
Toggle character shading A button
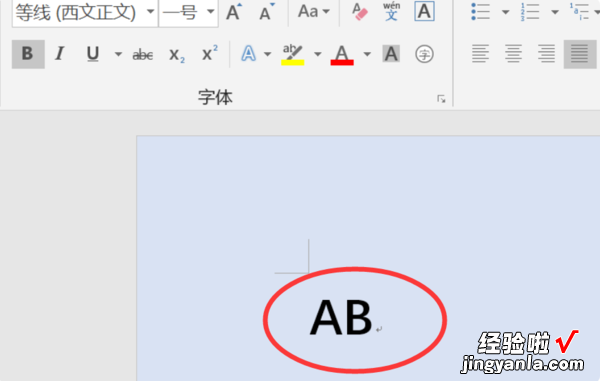391,54
